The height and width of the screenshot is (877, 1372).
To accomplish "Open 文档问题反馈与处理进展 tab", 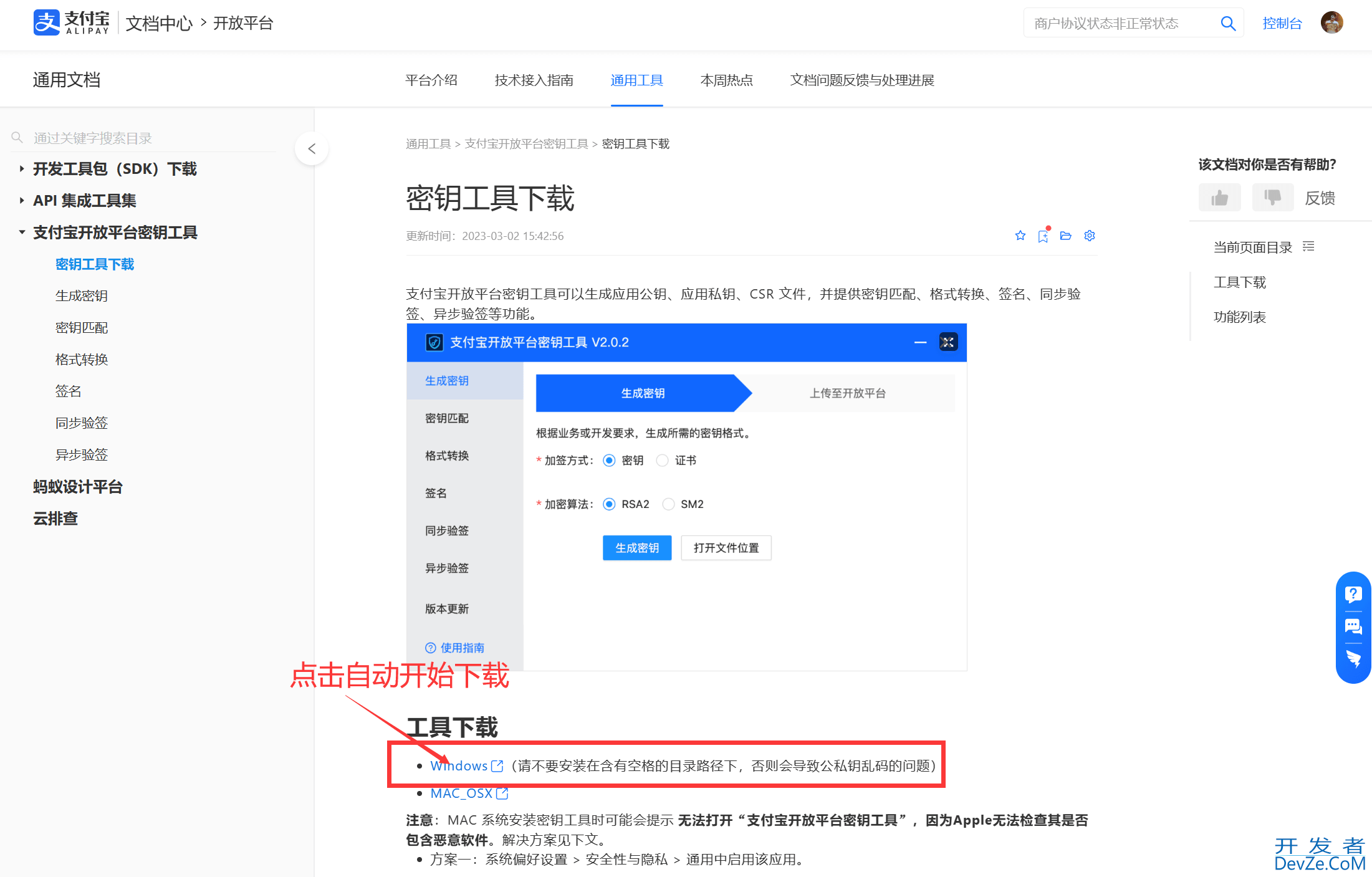I will click(862, 80).
